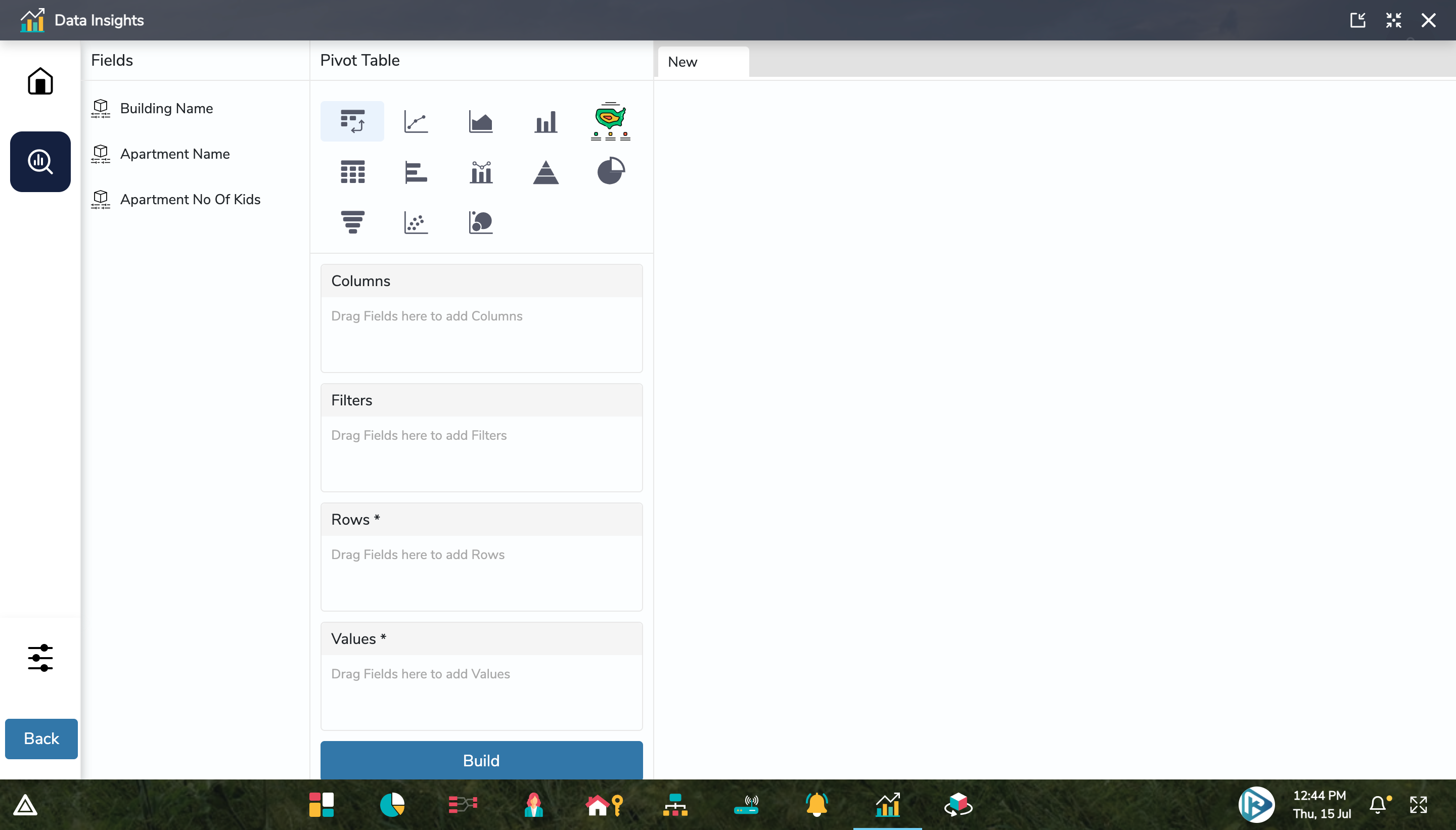
Task: Choose the grid table chart icon
Action: (x=352, y=171)
